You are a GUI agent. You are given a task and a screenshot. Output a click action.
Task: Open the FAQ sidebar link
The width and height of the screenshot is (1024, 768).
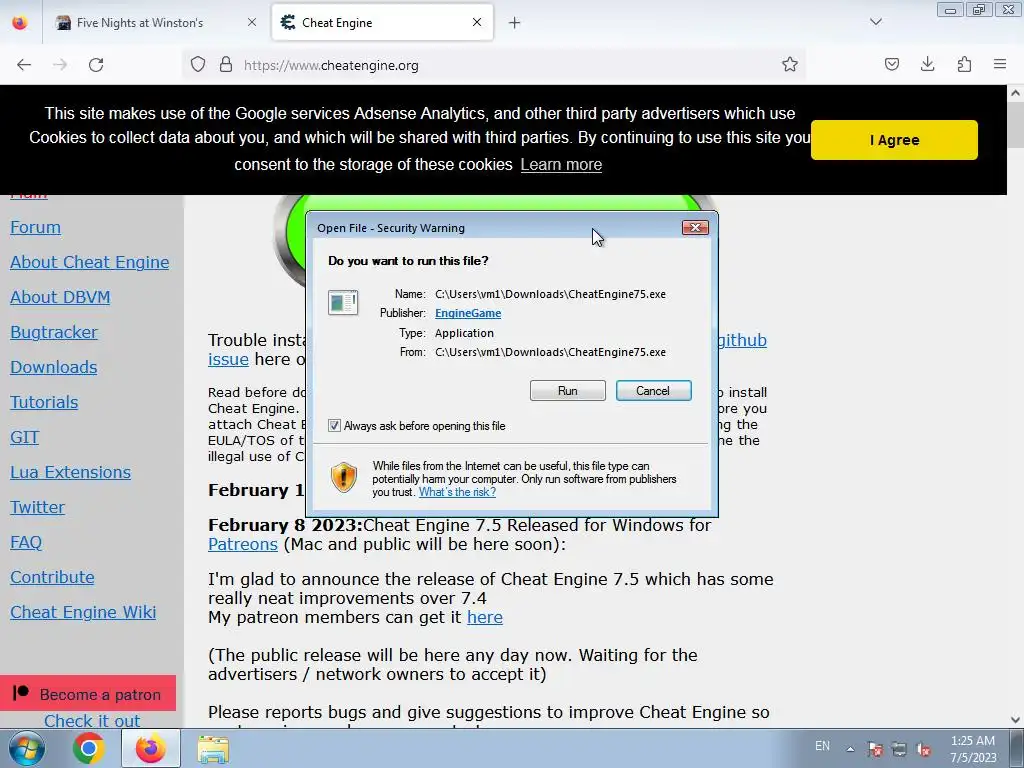pyautogui.click(x=26, y=542)
